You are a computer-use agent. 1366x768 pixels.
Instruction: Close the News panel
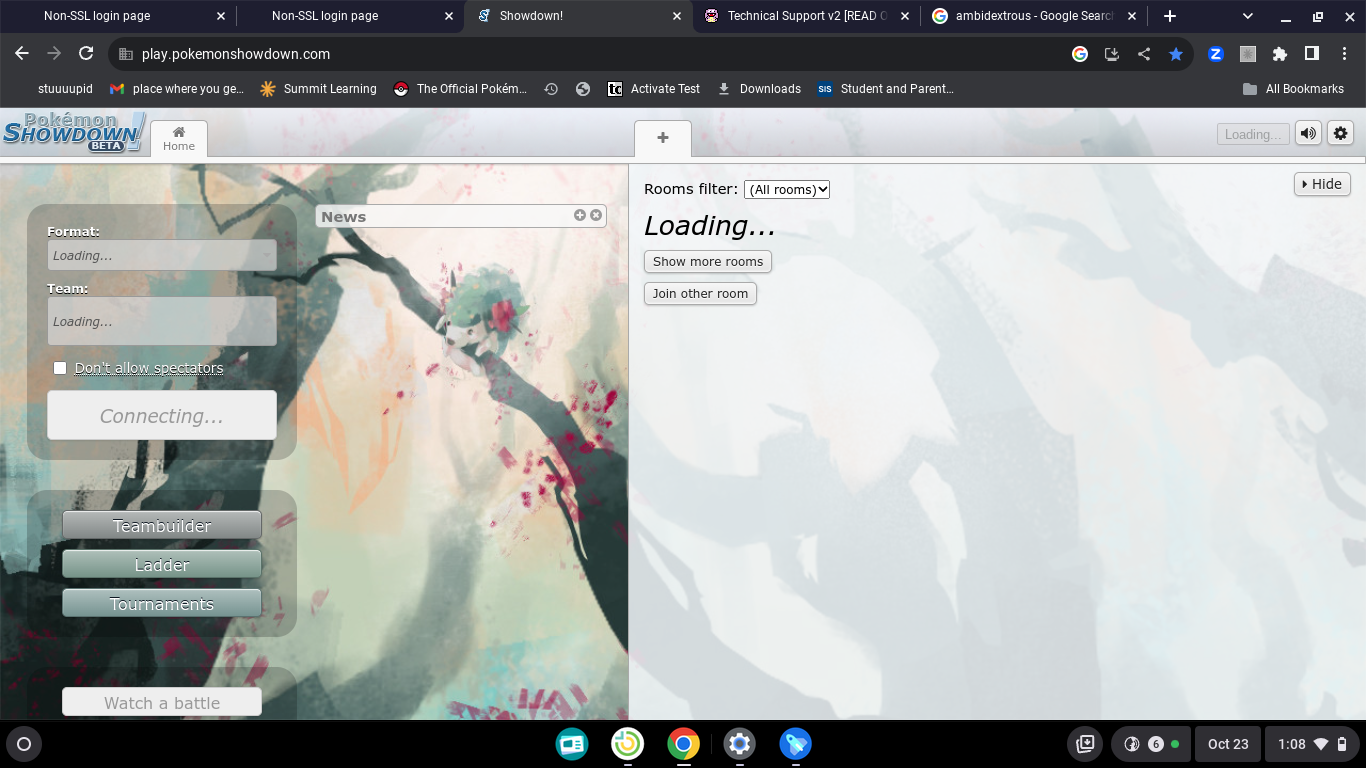click(x=596, y=215)
